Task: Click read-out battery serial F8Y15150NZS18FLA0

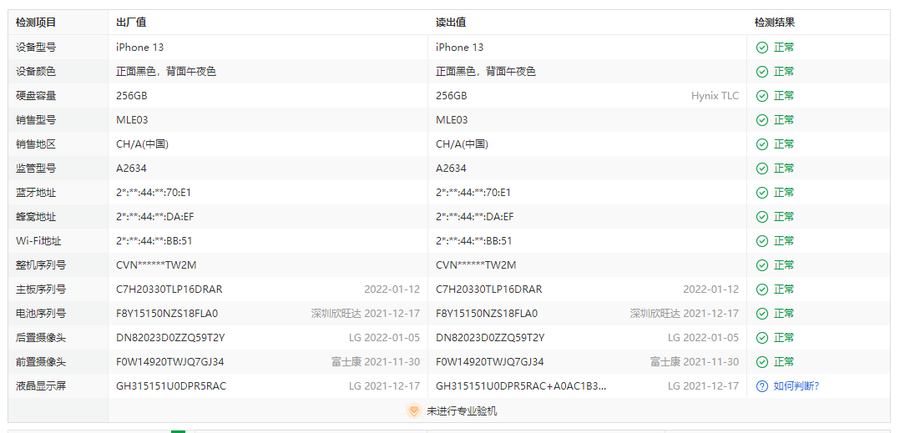Action: (487, 314)
